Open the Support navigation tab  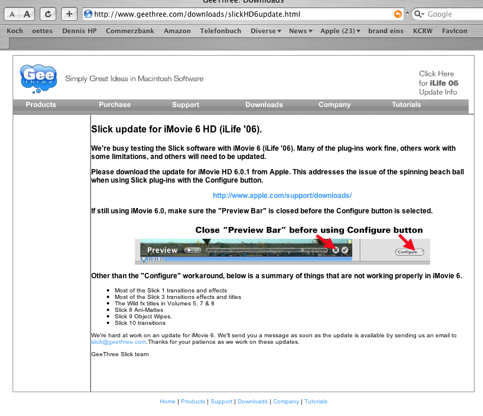tap(186, 105)
